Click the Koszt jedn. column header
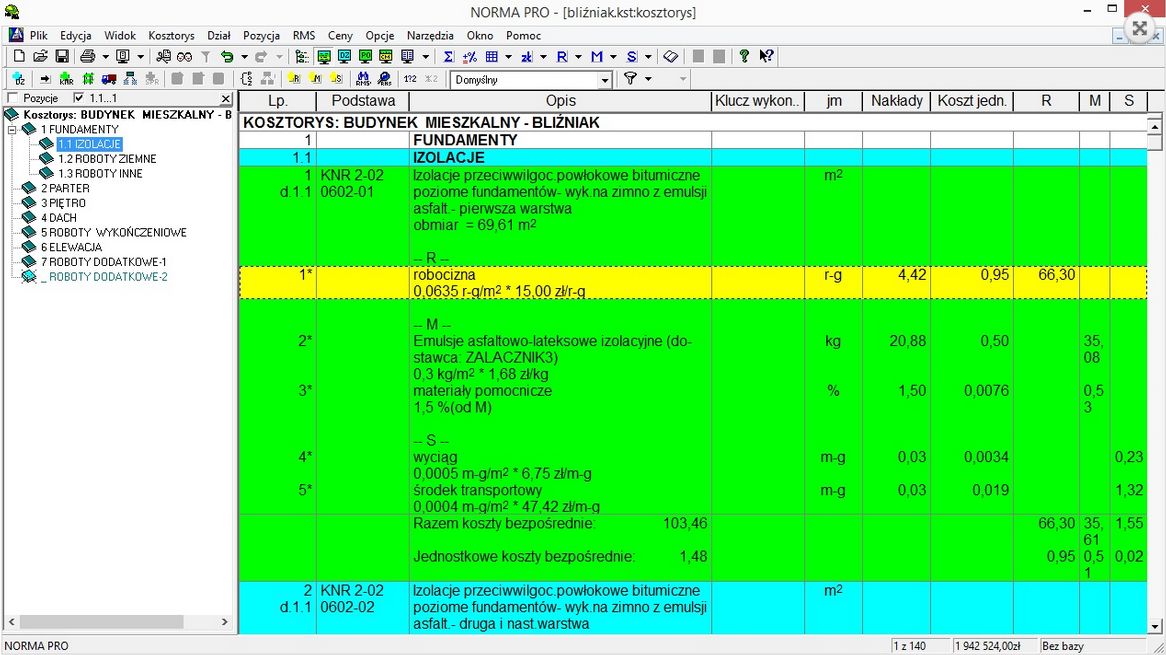The width and height of the screenshot is (1166, 655). click(x=972, y=101)
